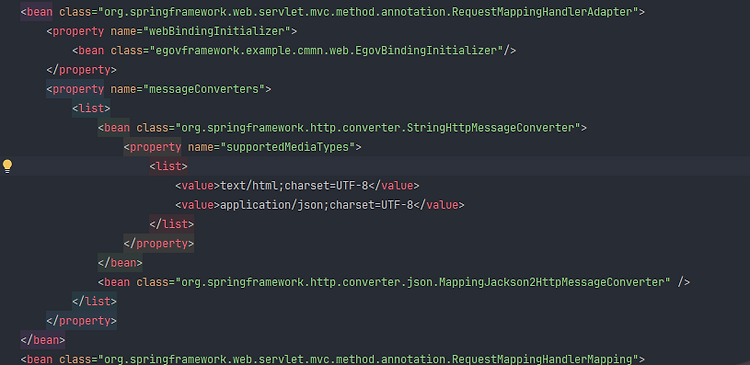Screen dimensions: 750x365
Task: Click the MappingJackson2HttpMessageConverter class value
Action: point(423,282)
